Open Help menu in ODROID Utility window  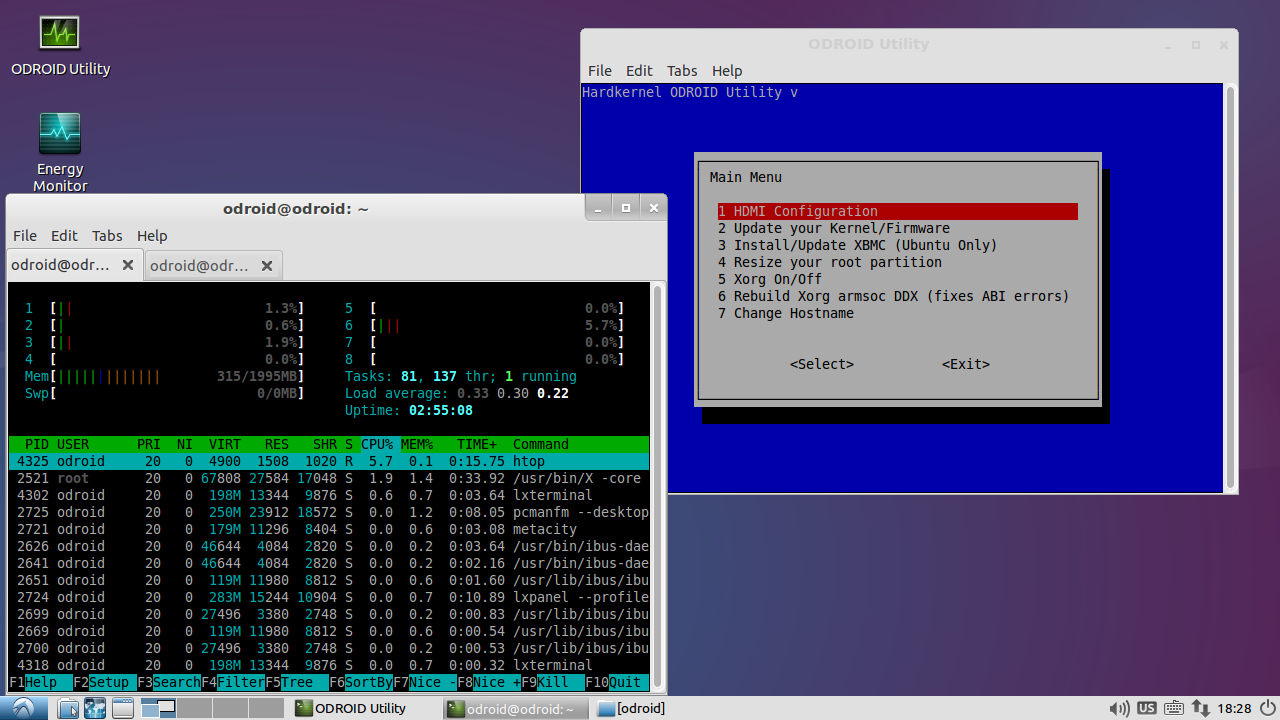(x=727, y=71)
